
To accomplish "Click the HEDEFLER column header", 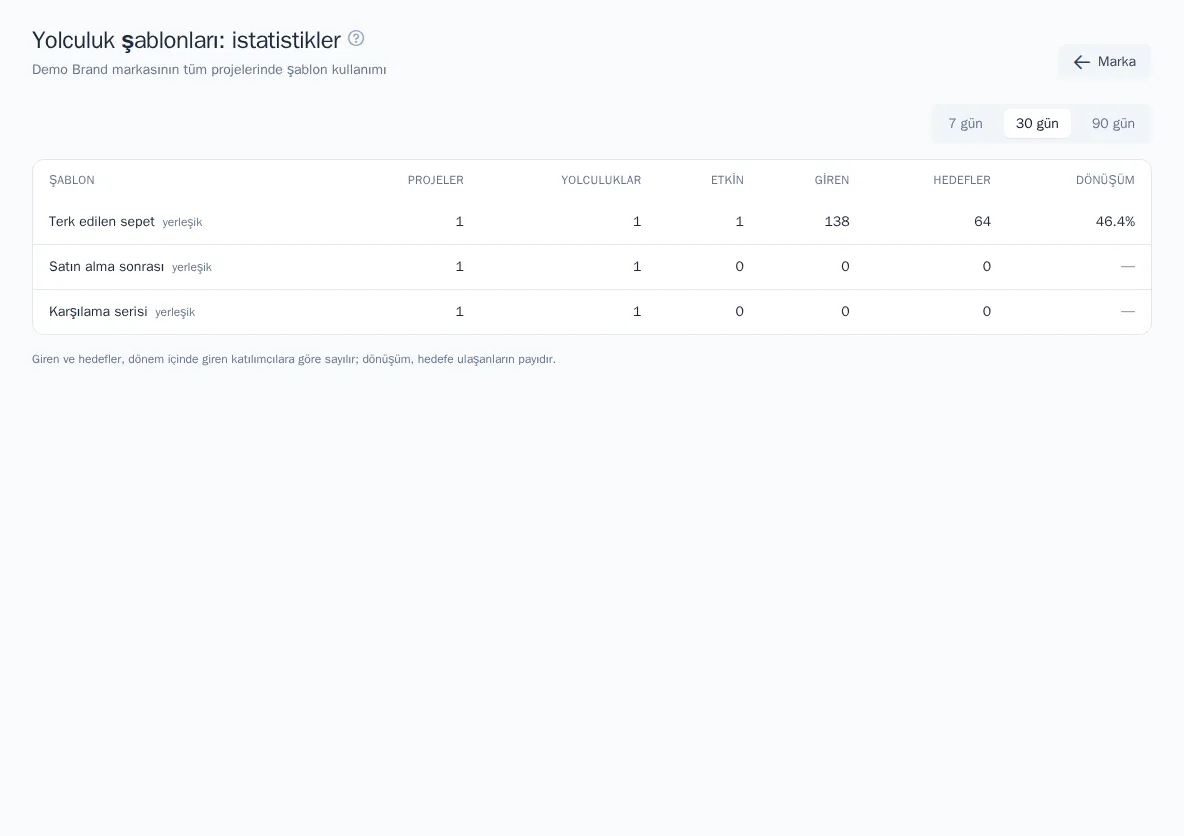I will click(x=961, y=180).
